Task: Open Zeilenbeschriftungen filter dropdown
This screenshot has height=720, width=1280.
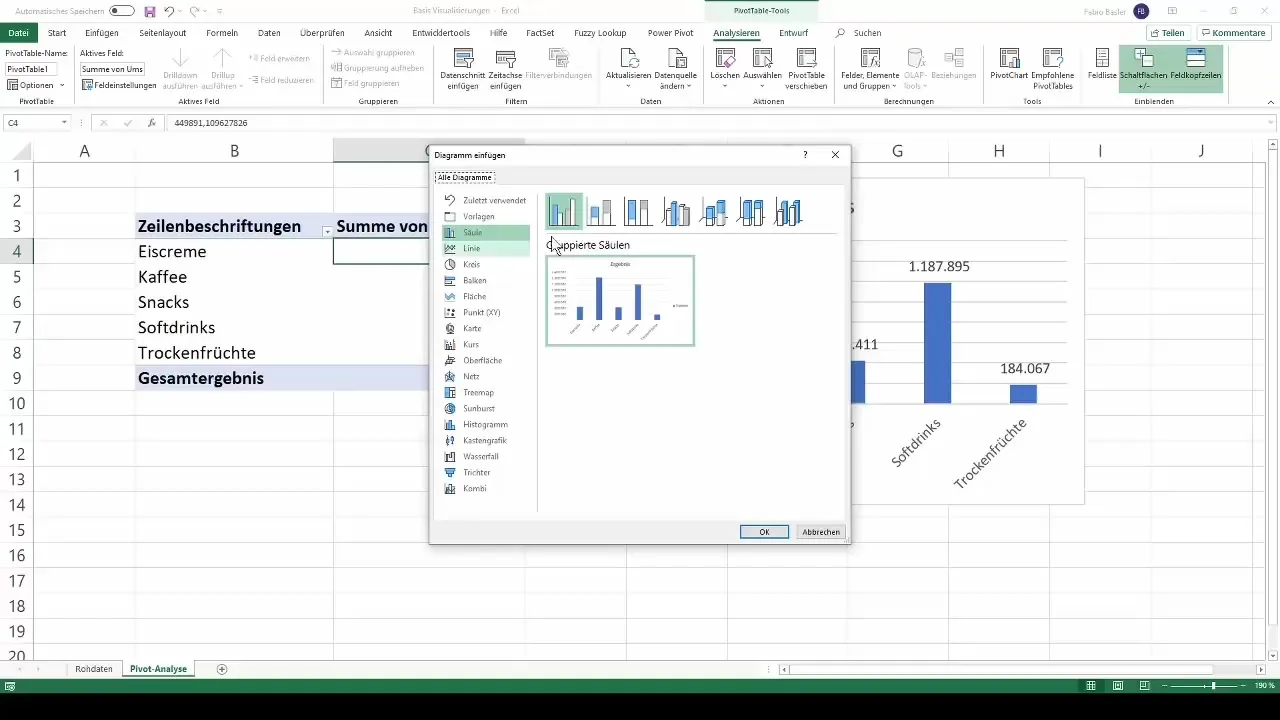Action: point(326,230)
